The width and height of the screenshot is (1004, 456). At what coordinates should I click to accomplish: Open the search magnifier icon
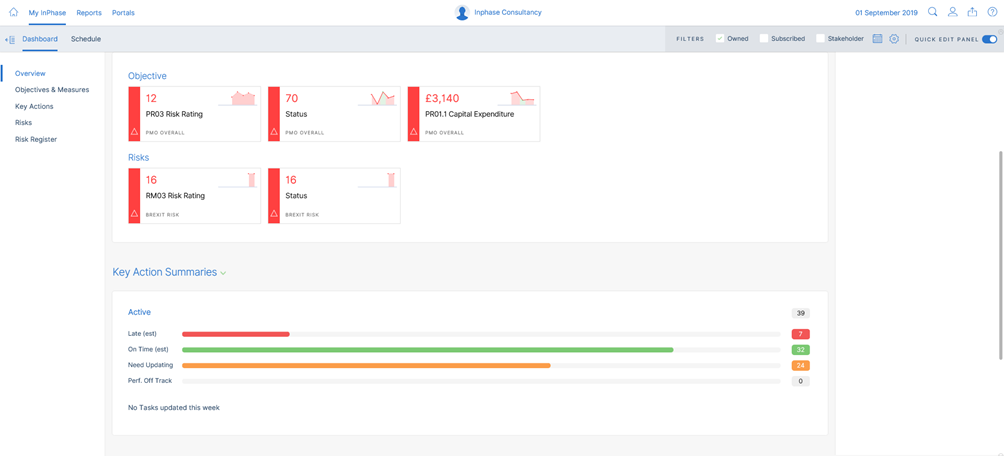[933, 12]
